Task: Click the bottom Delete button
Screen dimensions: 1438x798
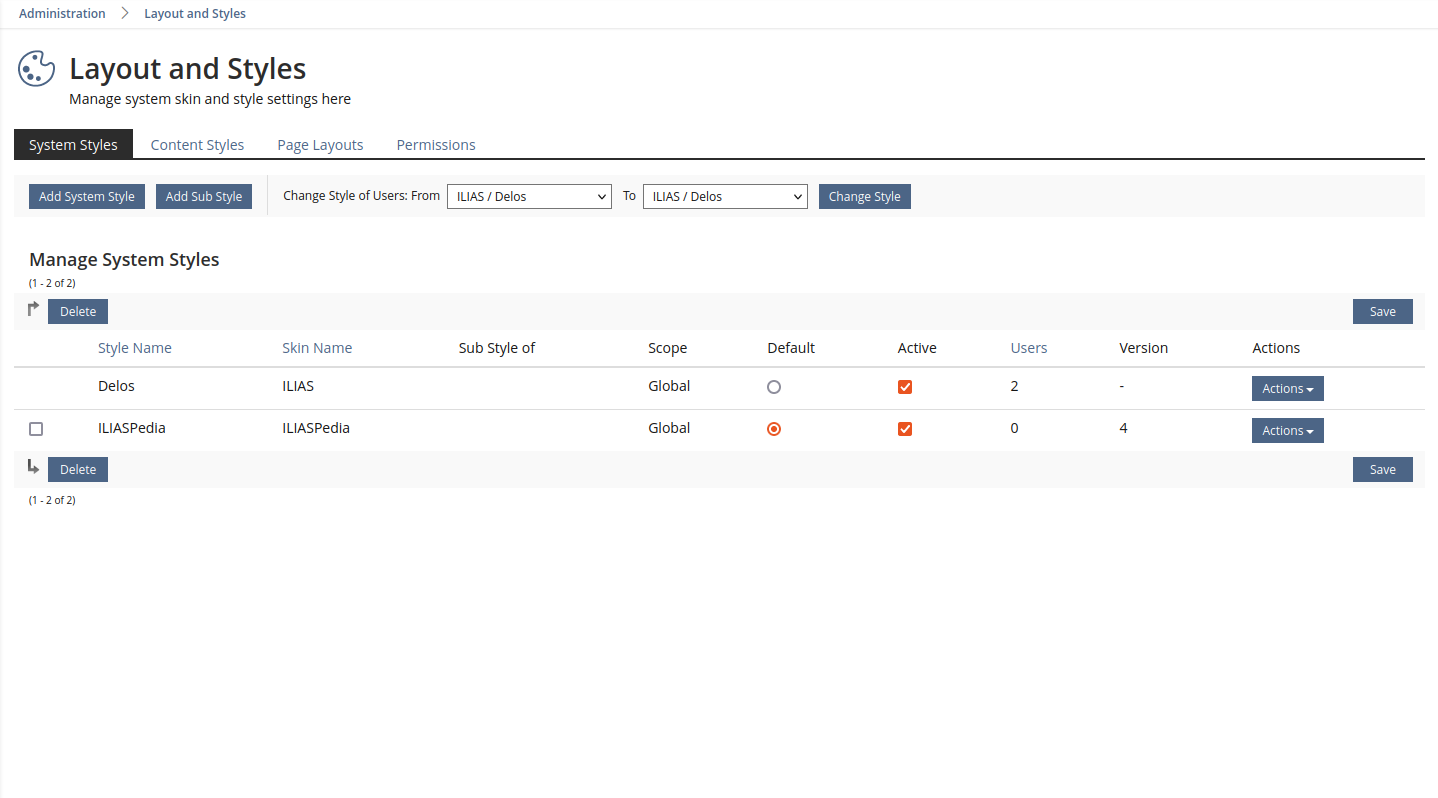Action: point(78,469)
